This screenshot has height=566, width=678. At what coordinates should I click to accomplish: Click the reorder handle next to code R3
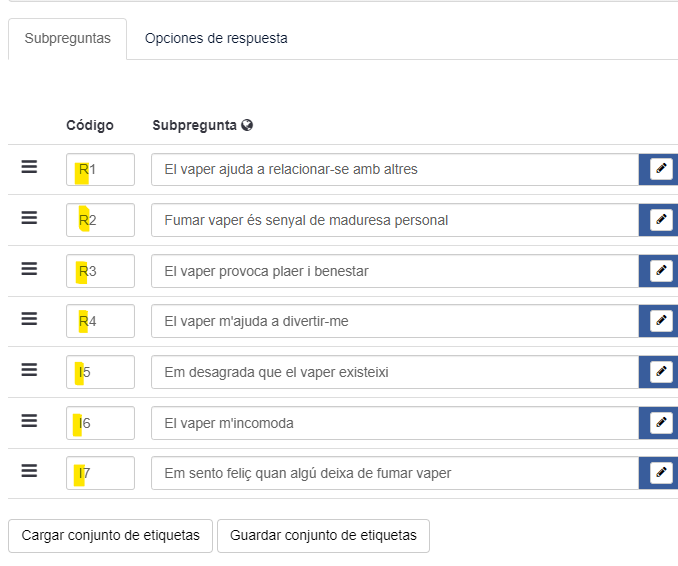29,270
